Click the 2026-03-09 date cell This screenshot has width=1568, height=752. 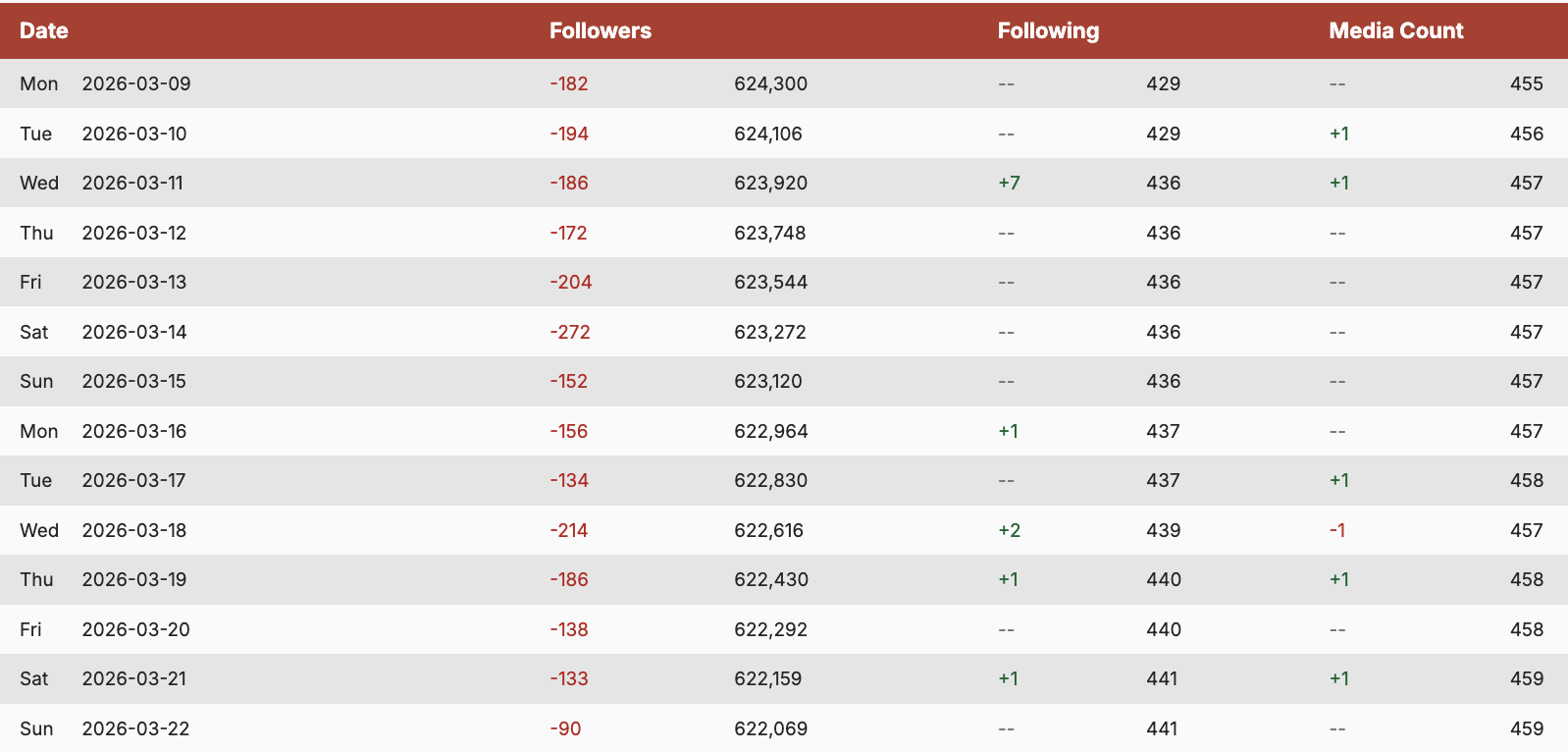136,83
